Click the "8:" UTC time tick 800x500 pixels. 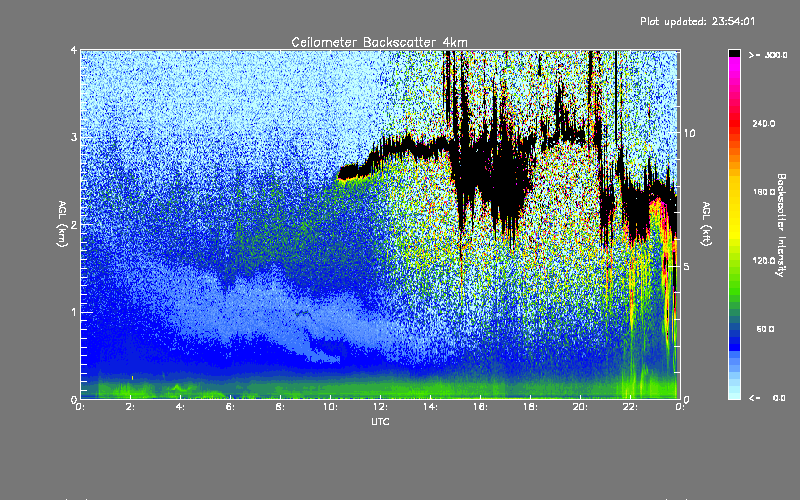click(x=281, y=407)
